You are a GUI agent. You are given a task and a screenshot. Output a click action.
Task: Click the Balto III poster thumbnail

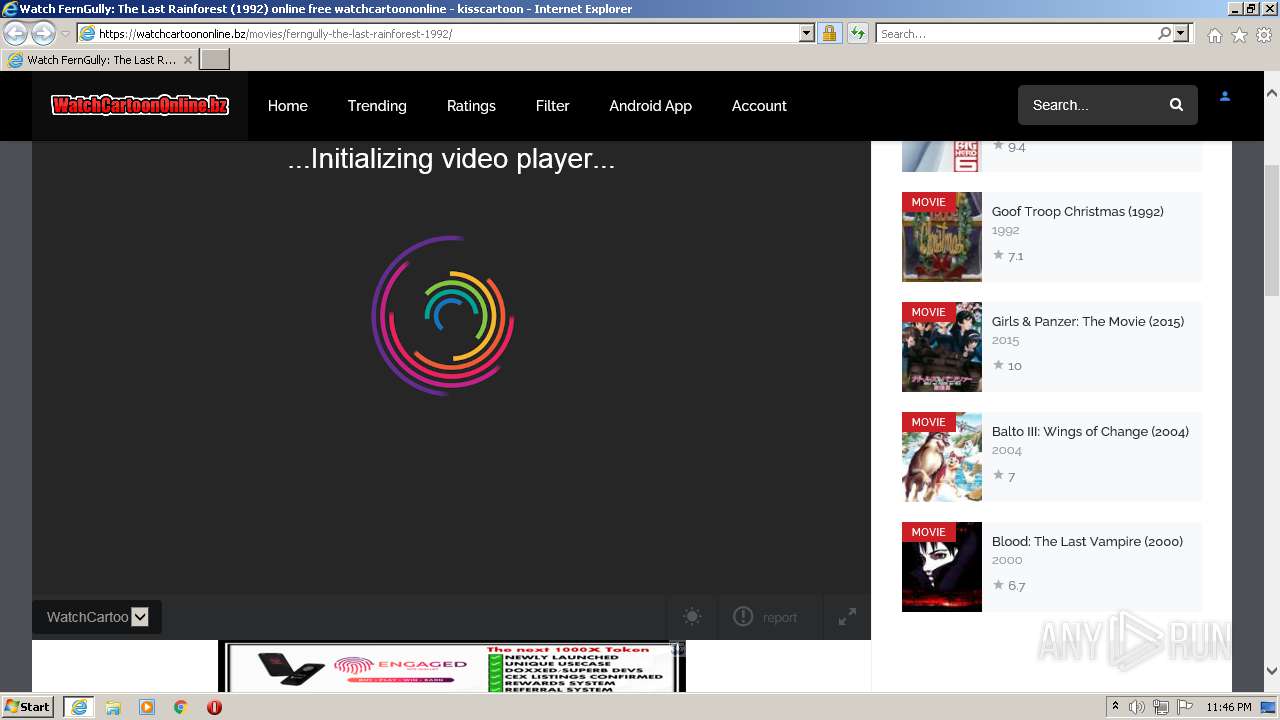(x=942, y=457)
